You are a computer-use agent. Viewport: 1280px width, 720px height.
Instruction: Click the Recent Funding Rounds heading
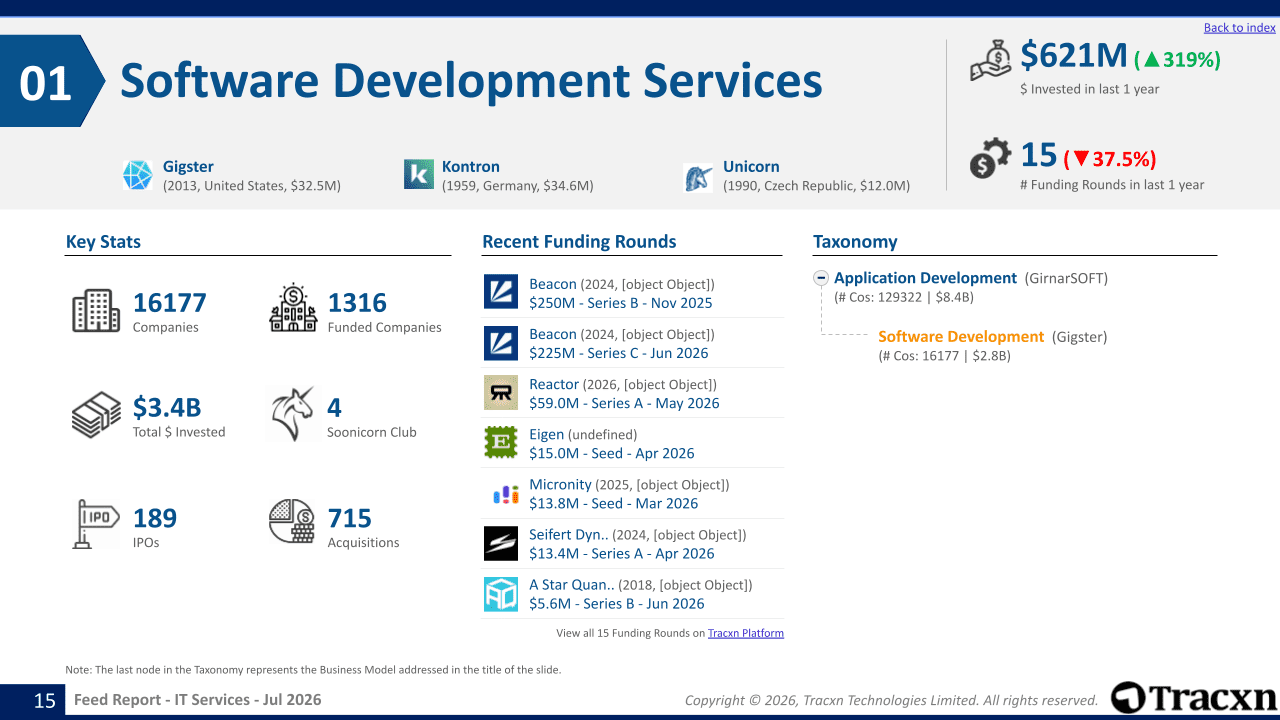tap(579, 242)
